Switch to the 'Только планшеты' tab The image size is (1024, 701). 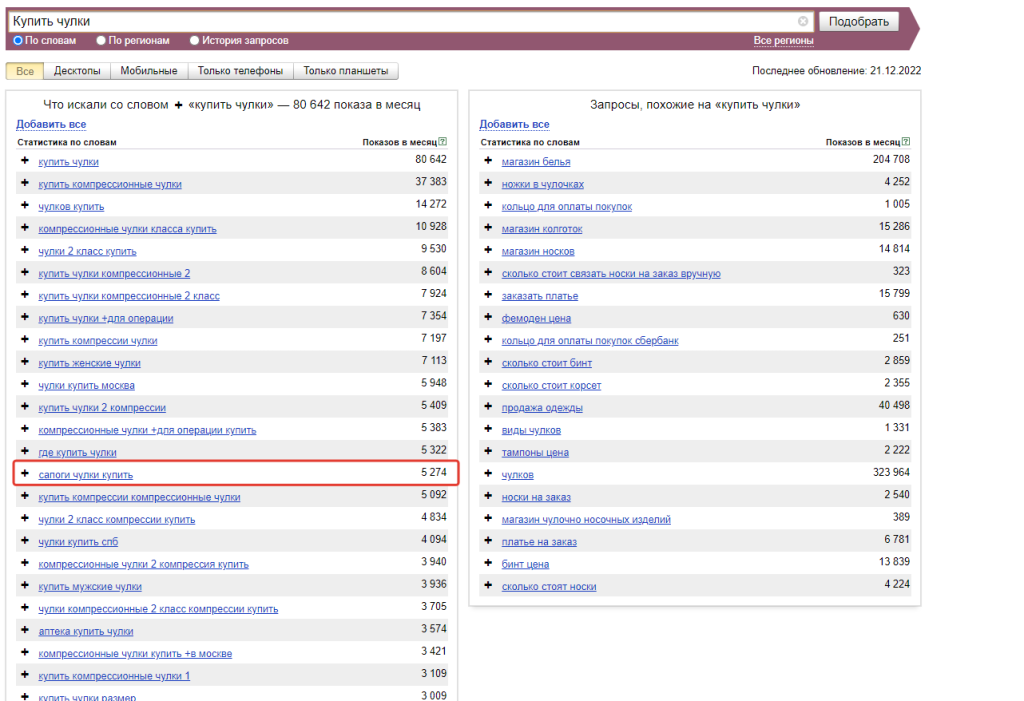pos(345,71)
